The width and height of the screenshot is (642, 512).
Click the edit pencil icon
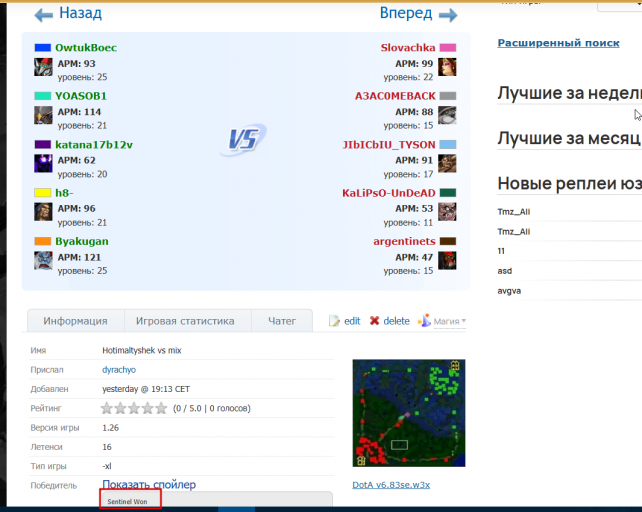tap(334, 321)
